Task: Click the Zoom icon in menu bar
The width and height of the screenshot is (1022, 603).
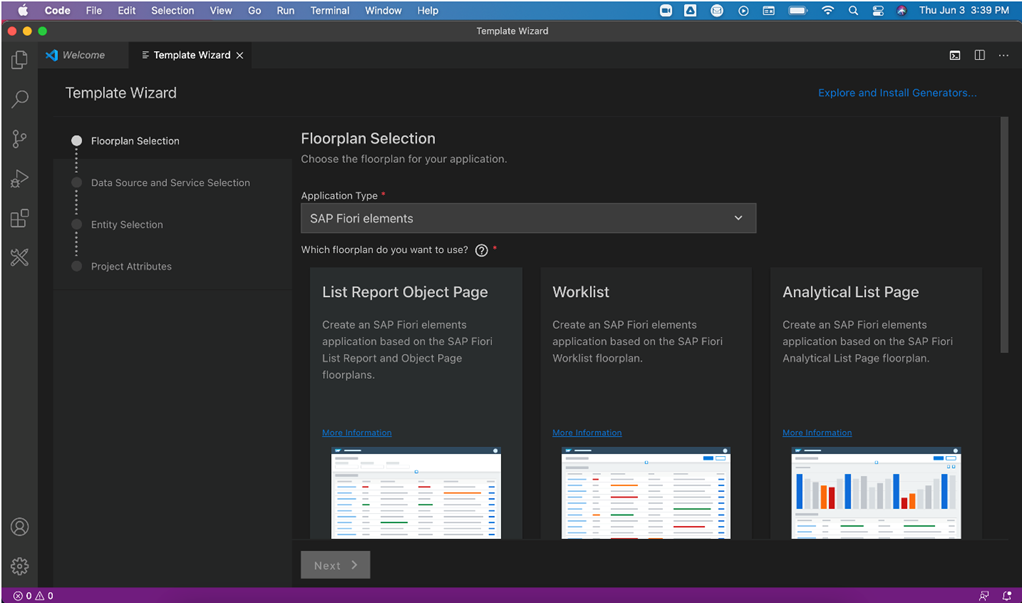Action: pos(666,10)
